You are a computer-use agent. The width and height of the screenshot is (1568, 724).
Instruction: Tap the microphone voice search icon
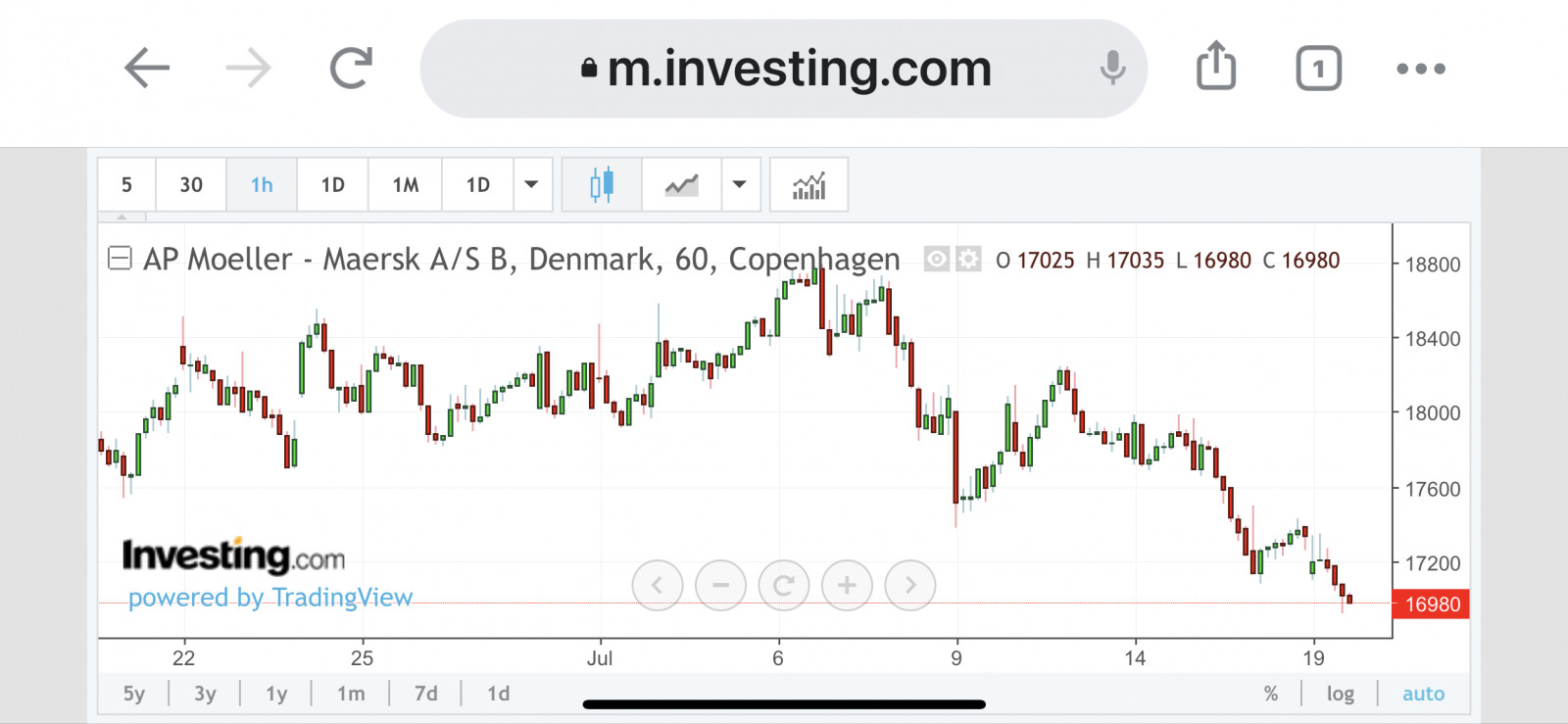1112,69
